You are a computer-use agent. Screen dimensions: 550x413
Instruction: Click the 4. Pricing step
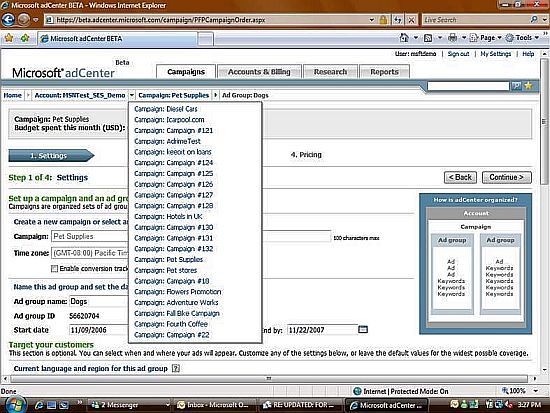tap(306, 155)
